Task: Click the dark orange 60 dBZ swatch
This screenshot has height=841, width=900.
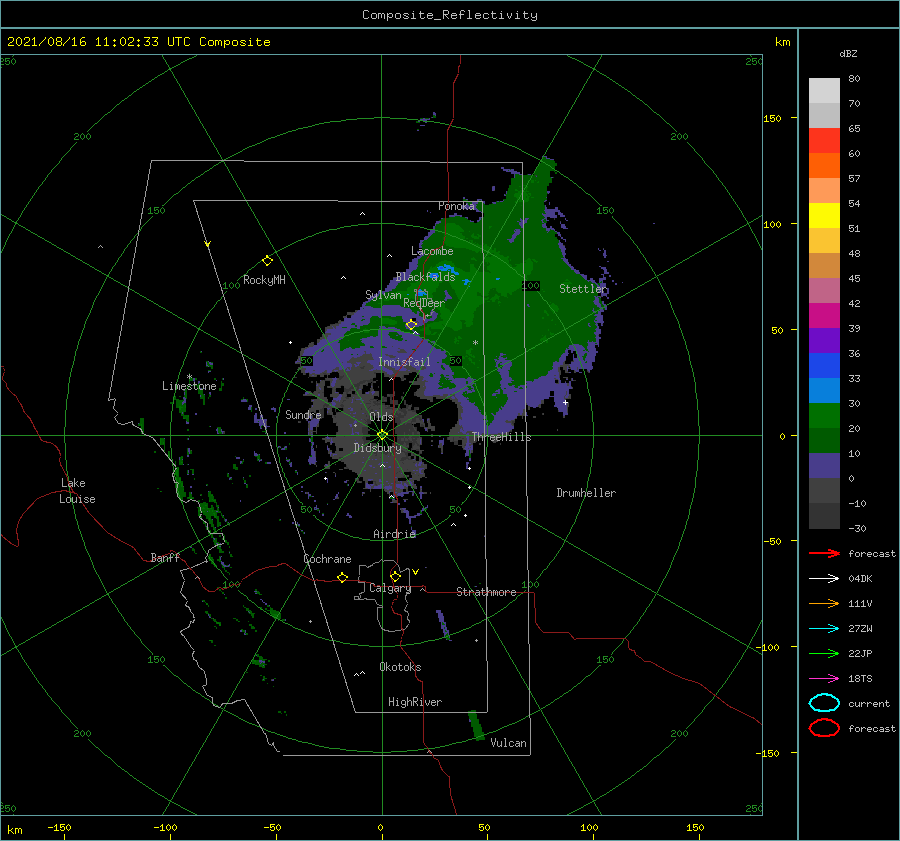Action: tap(824, 165)
